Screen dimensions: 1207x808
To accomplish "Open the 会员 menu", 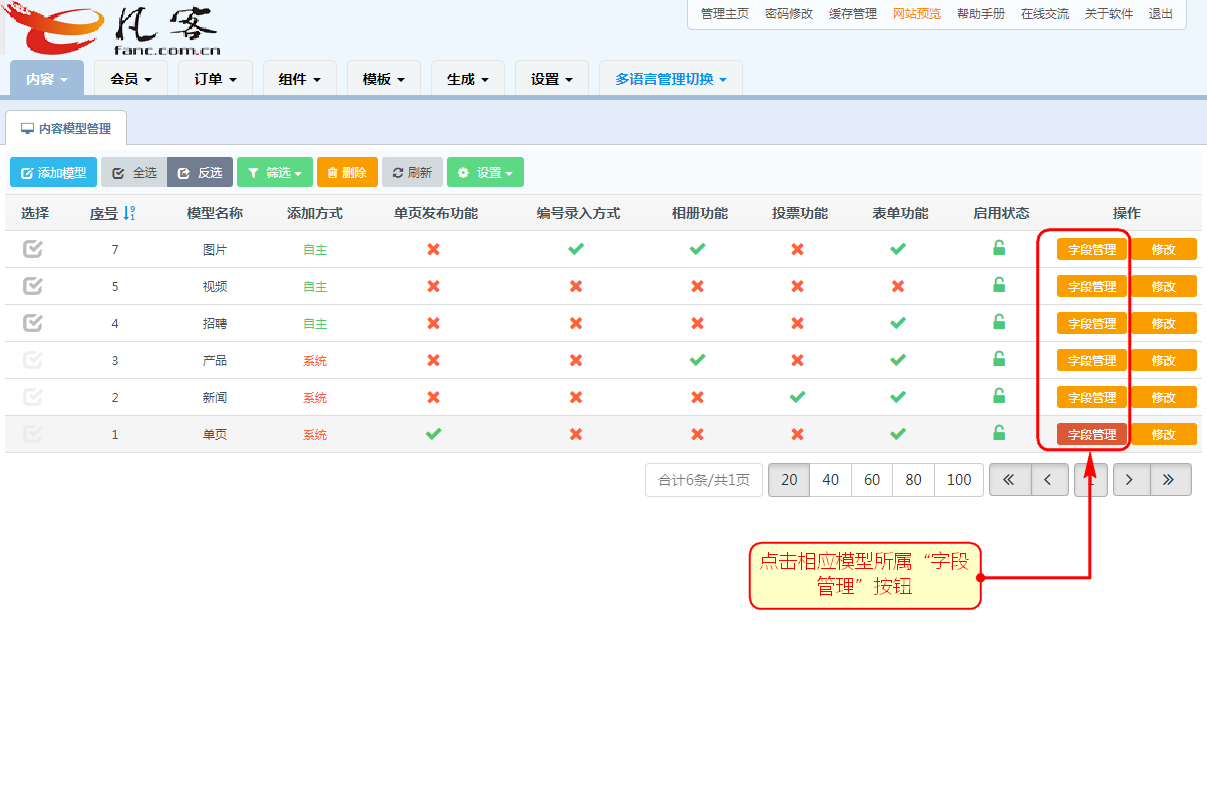I will pos(130,79).
